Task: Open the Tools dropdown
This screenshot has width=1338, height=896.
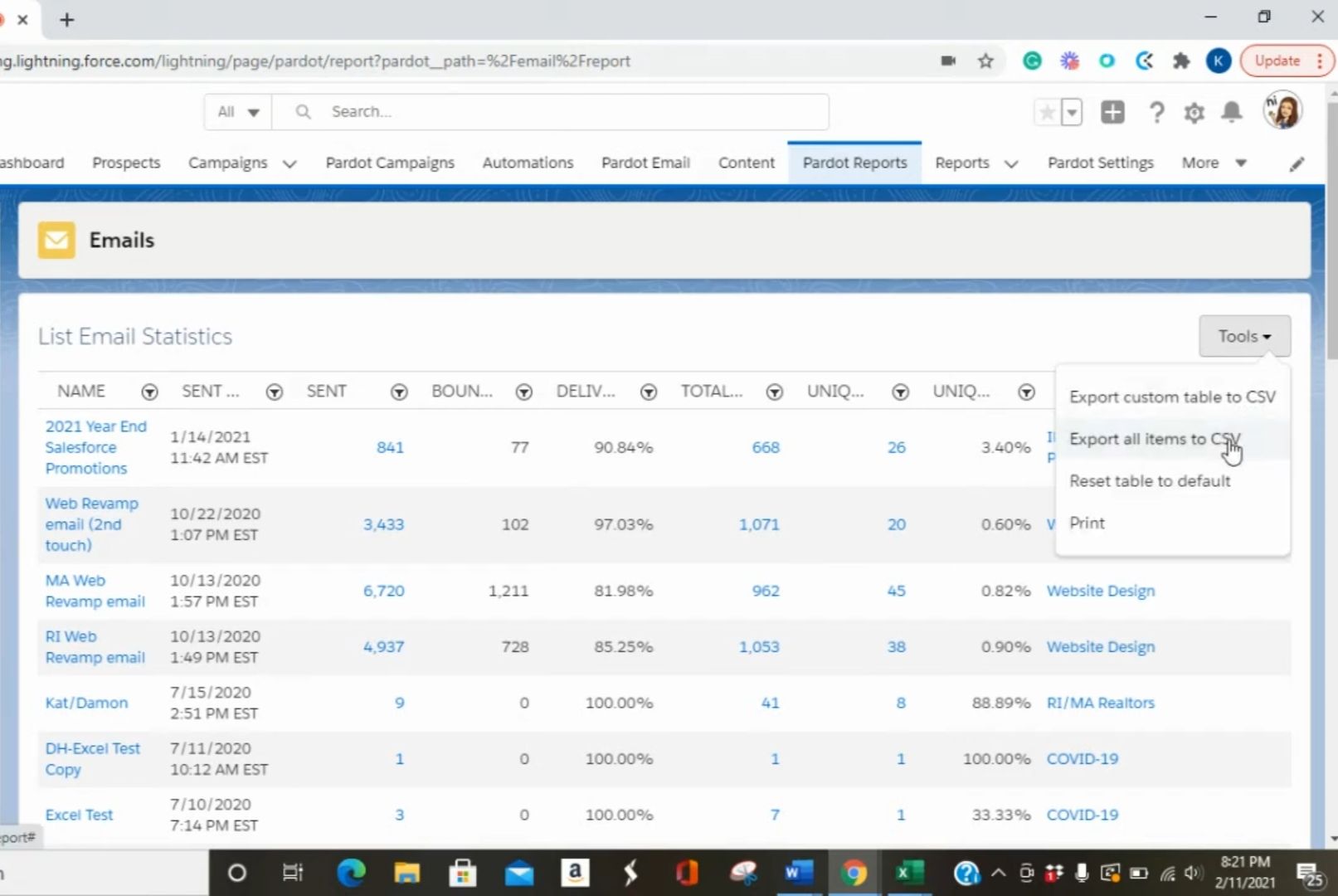Action: pos(1243,336)
